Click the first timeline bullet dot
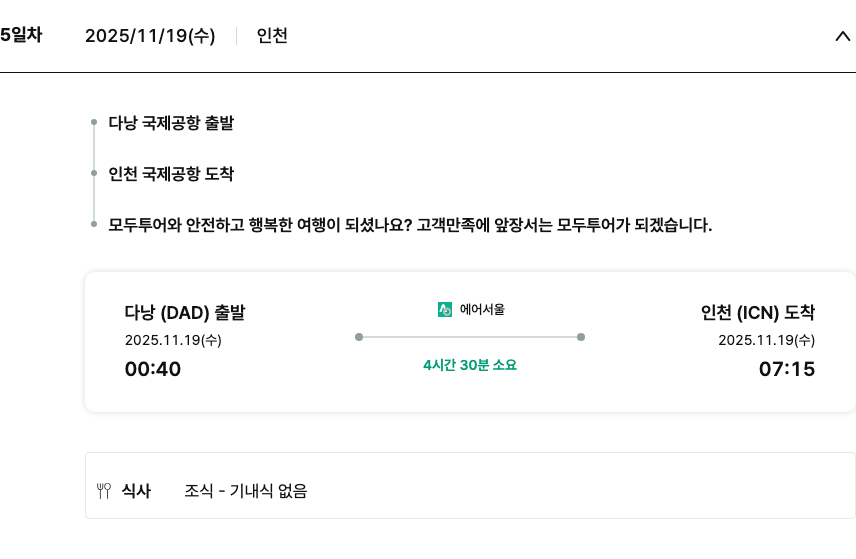856x559 pixels. coord(94,123)
